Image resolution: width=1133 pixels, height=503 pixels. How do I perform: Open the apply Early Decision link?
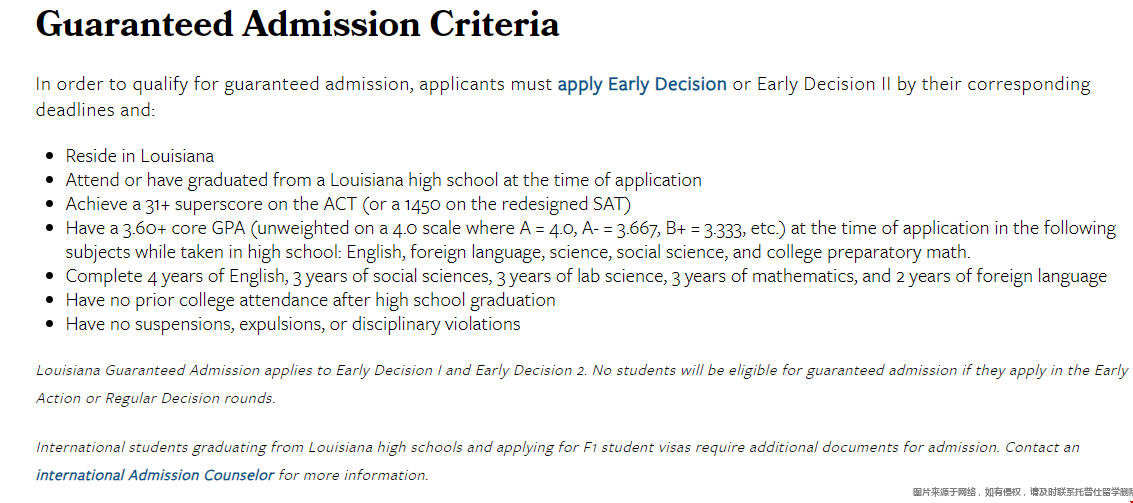642,85
